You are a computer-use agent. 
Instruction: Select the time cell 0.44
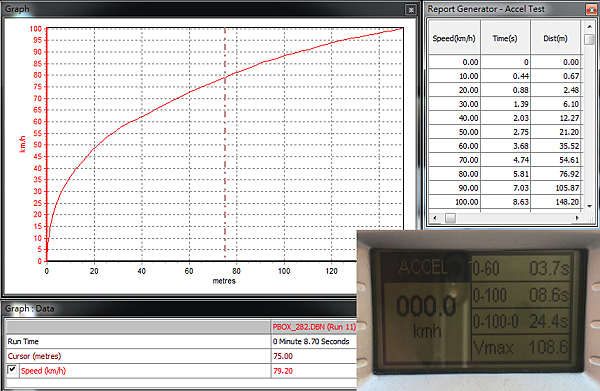(505, 76)
